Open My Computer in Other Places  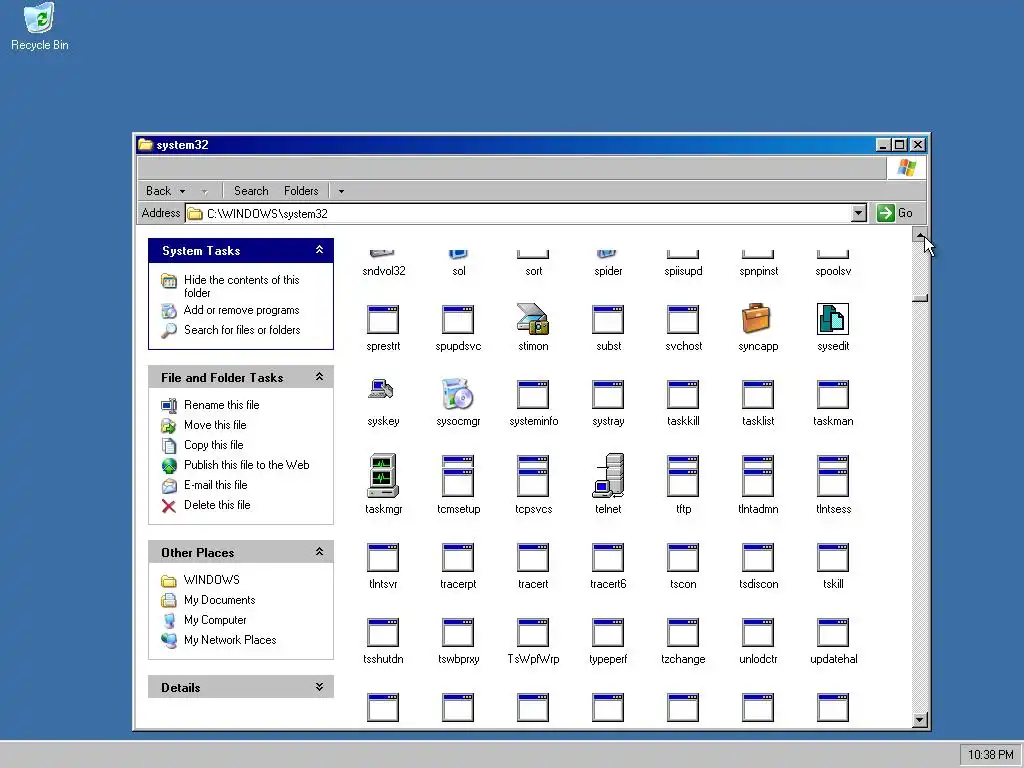216,620
